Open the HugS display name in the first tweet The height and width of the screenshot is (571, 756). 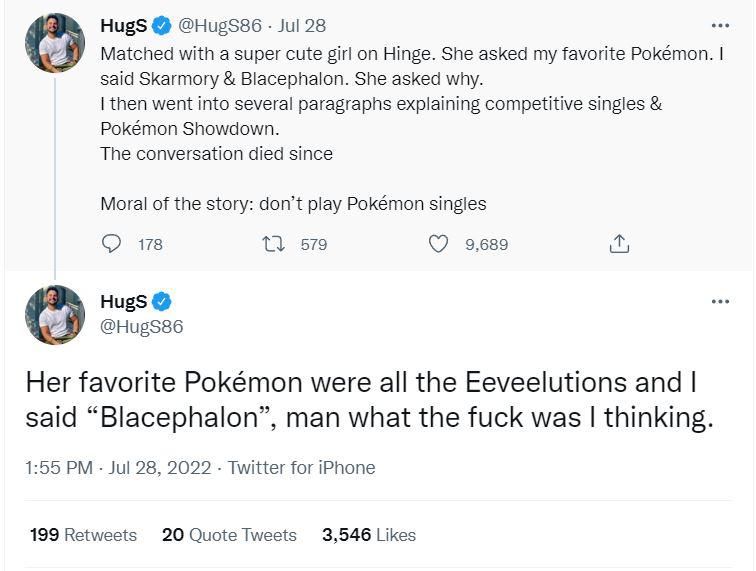(x=123, y=26)
